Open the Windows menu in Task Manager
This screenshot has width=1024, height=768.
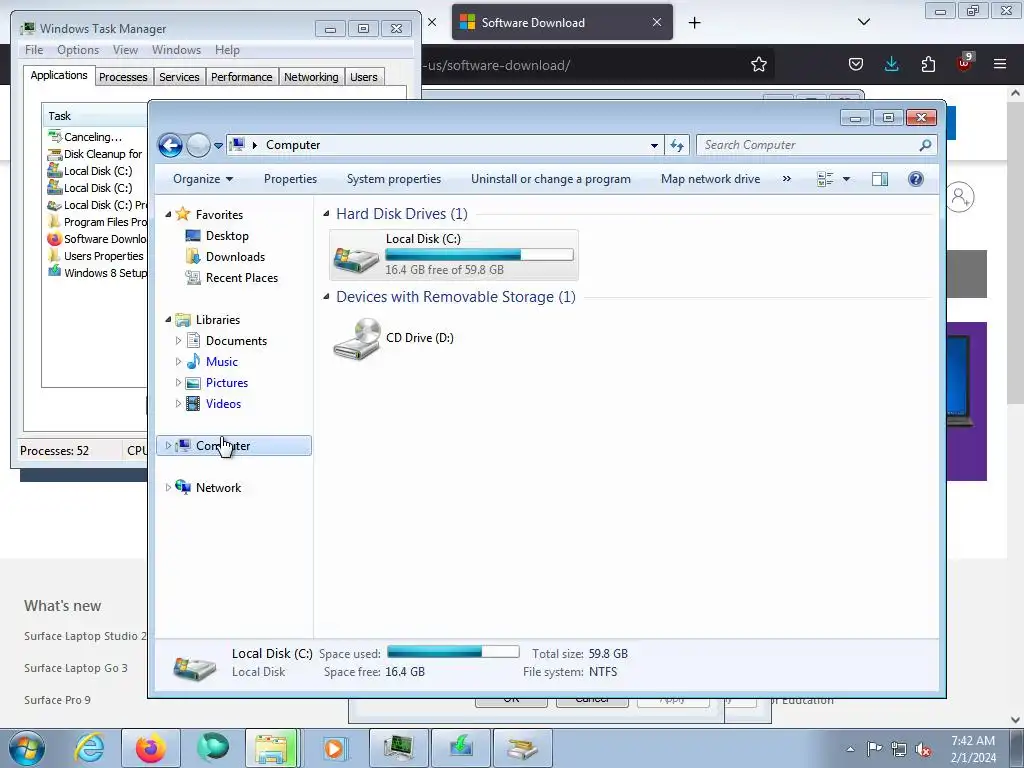pos(176,50)
